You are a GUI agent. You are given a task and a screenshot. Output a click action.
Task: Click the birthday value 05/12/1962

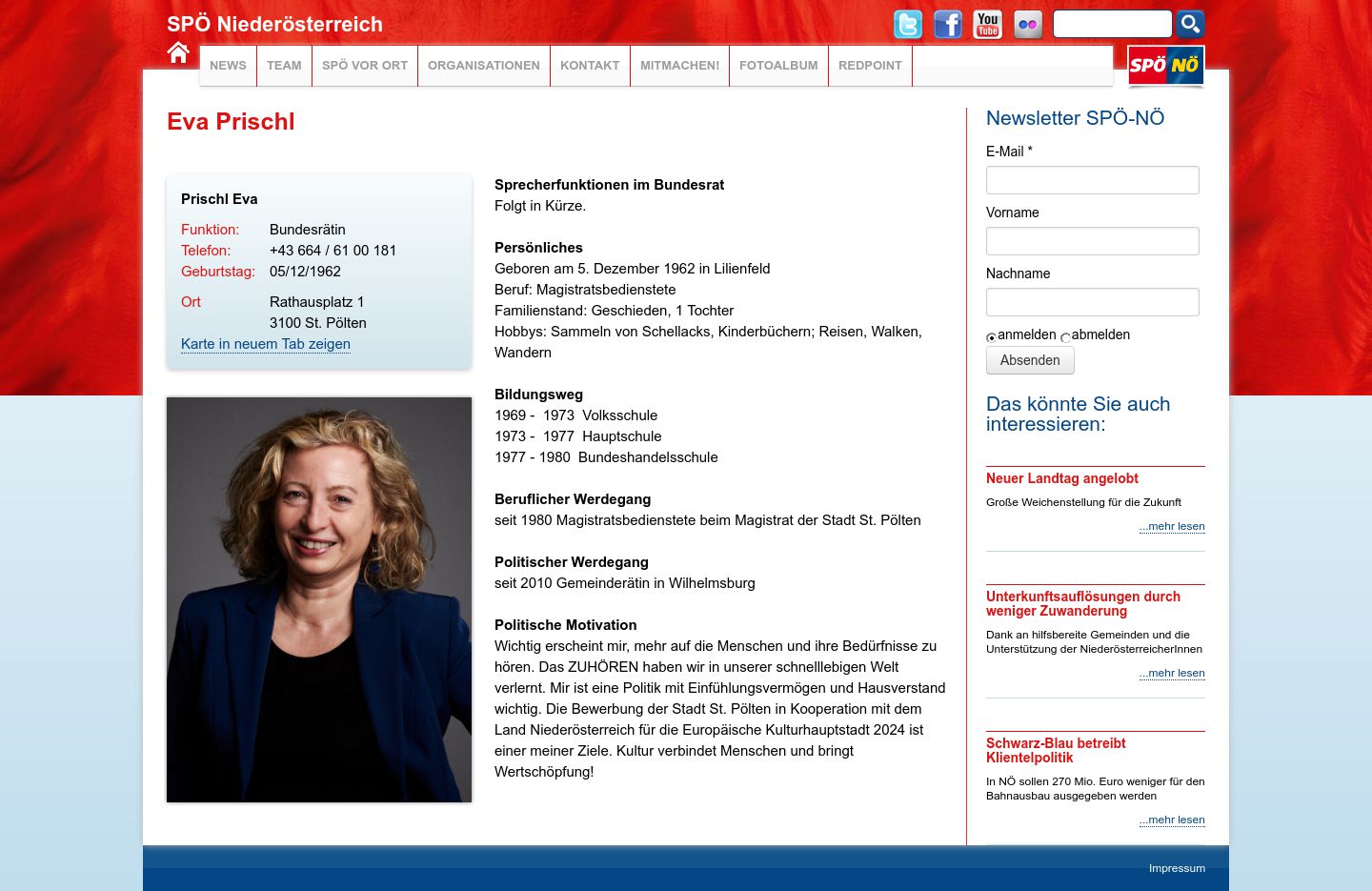pos(305,272)
